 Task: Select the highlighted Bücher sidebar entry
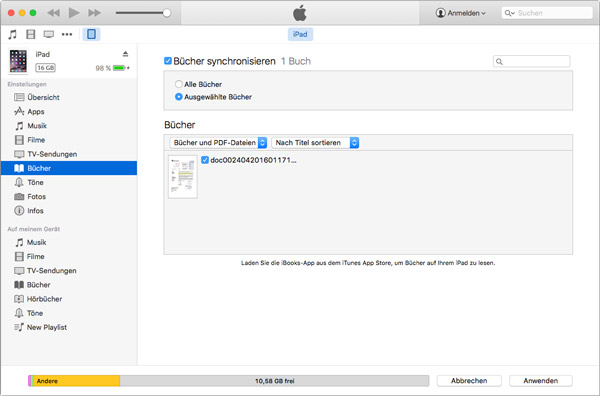69,168
